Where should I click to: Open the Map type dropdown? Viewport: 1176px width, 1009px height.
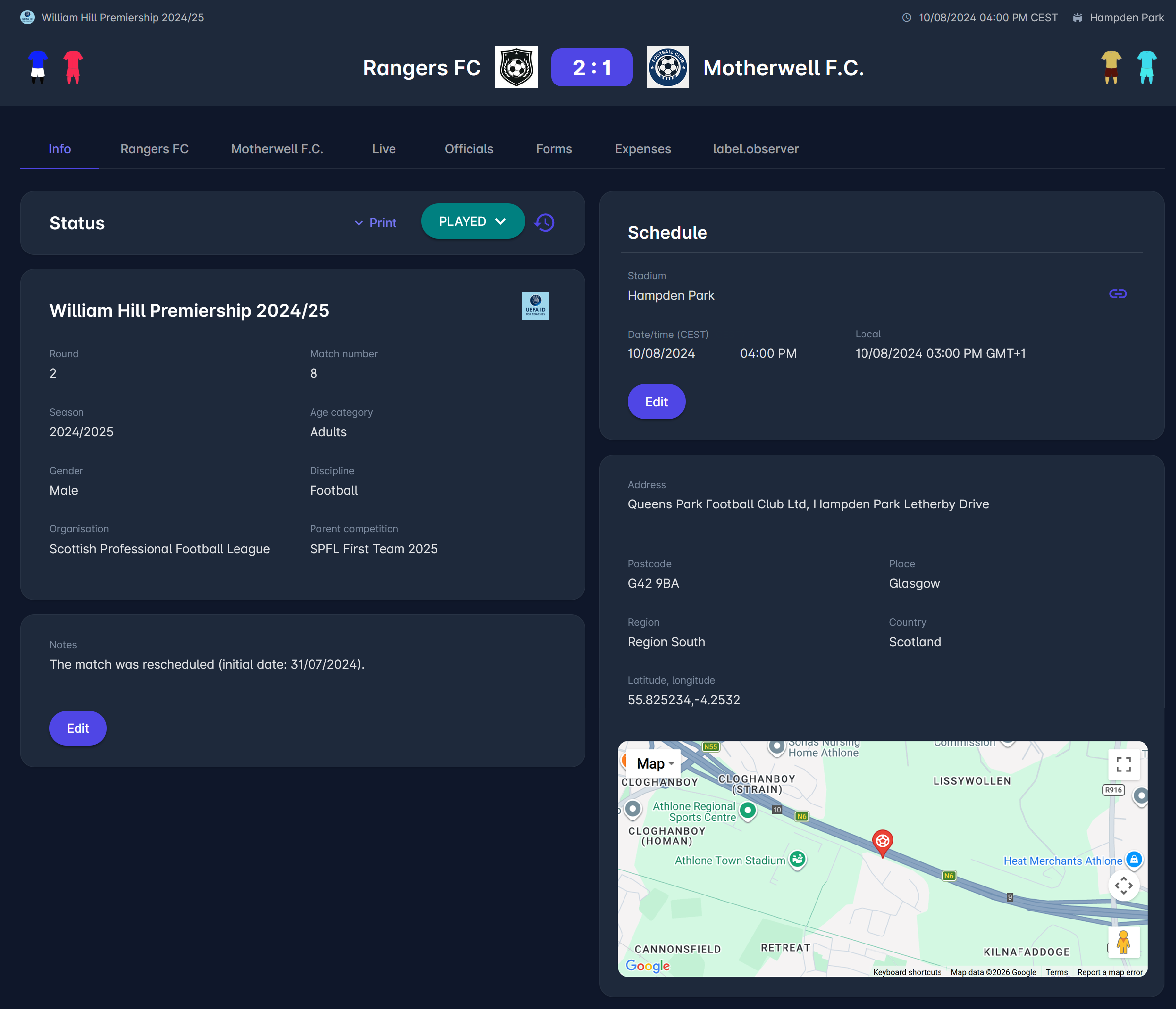coord(654,763)
